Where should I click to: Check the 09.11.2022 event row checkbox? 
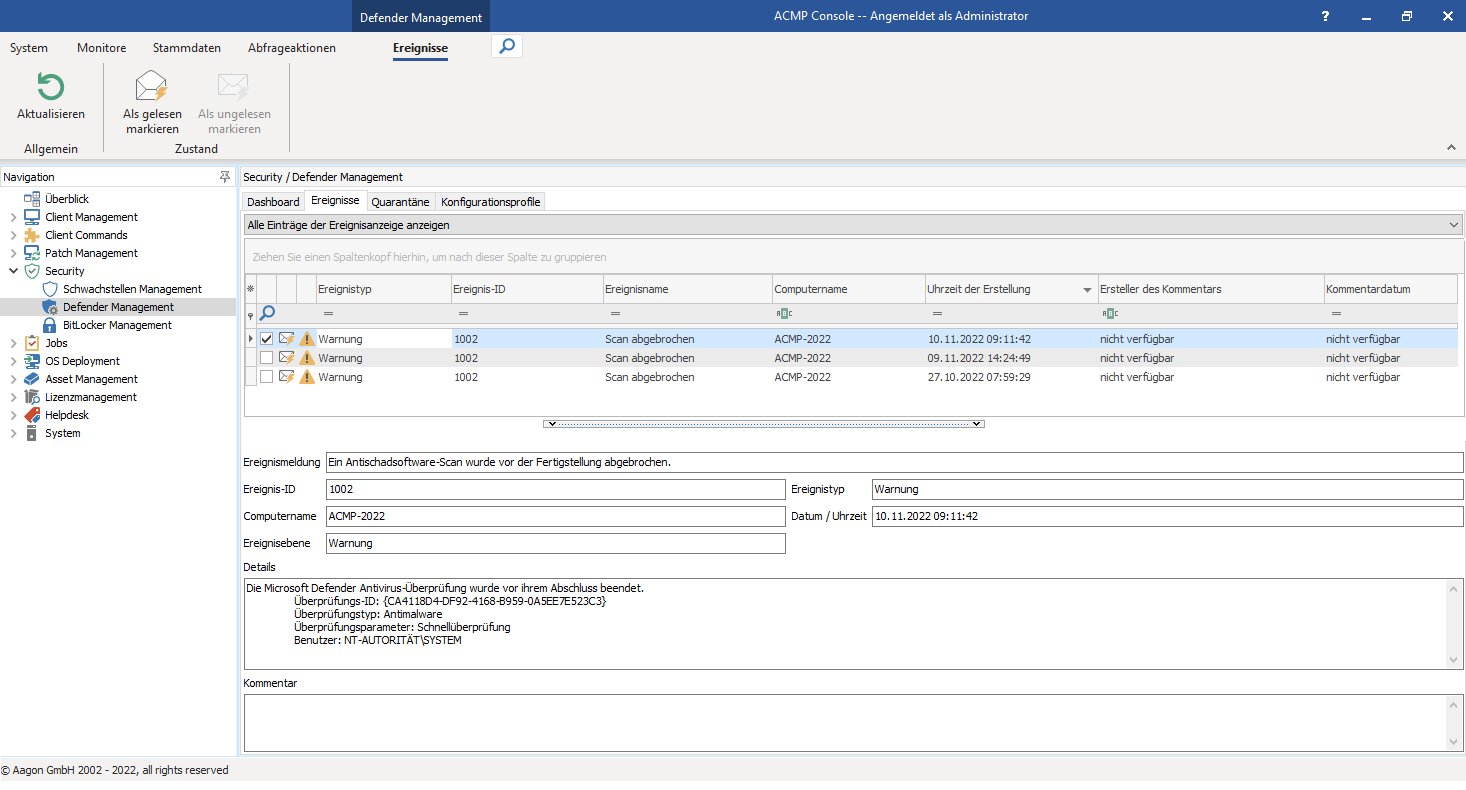click(x=267, y=358)
